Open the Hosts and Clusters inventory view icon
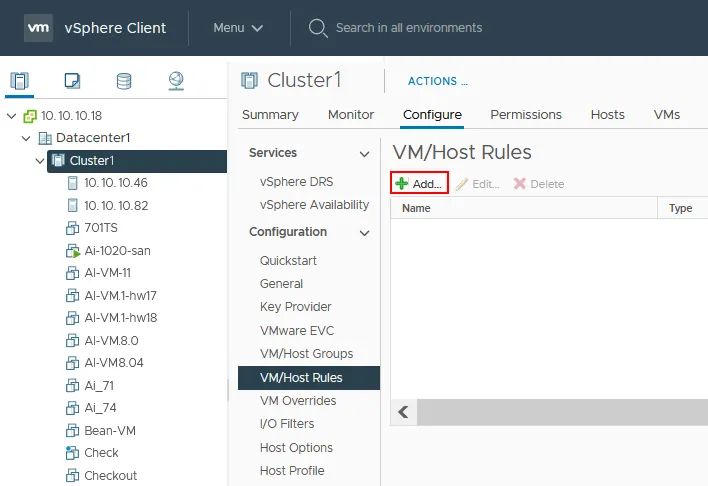This screenshot has height=486, width=708. 21,80
